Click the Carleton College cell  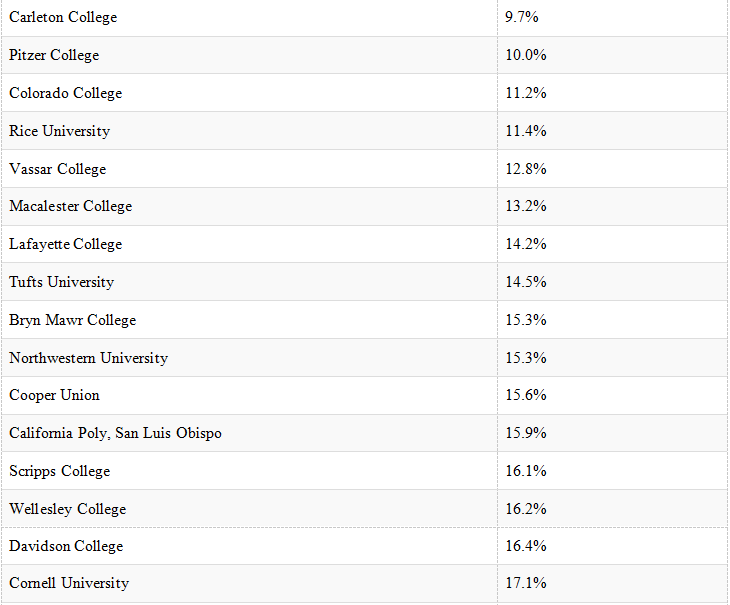click(x=63, y=18)
